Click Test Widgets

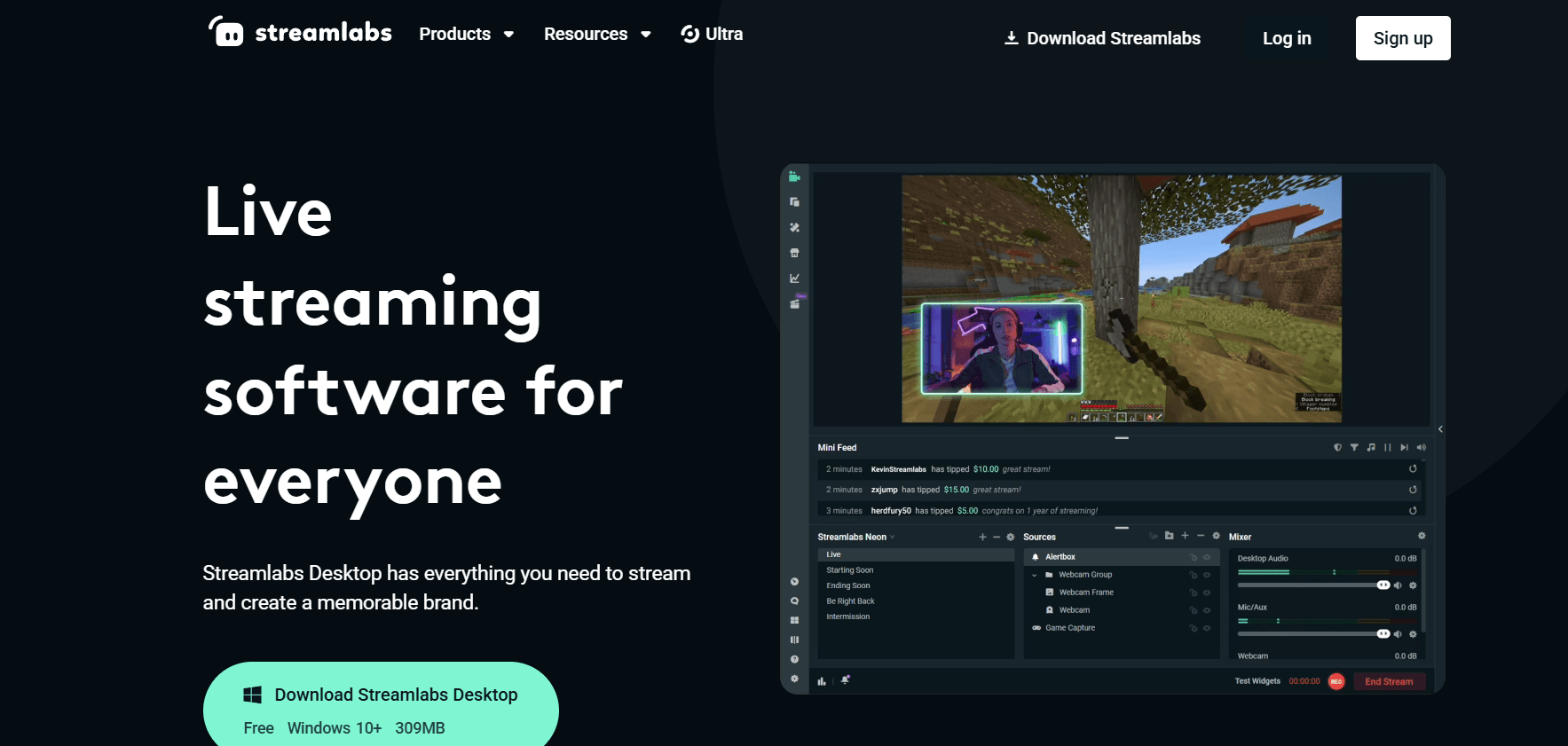[x=1257, y=681]
